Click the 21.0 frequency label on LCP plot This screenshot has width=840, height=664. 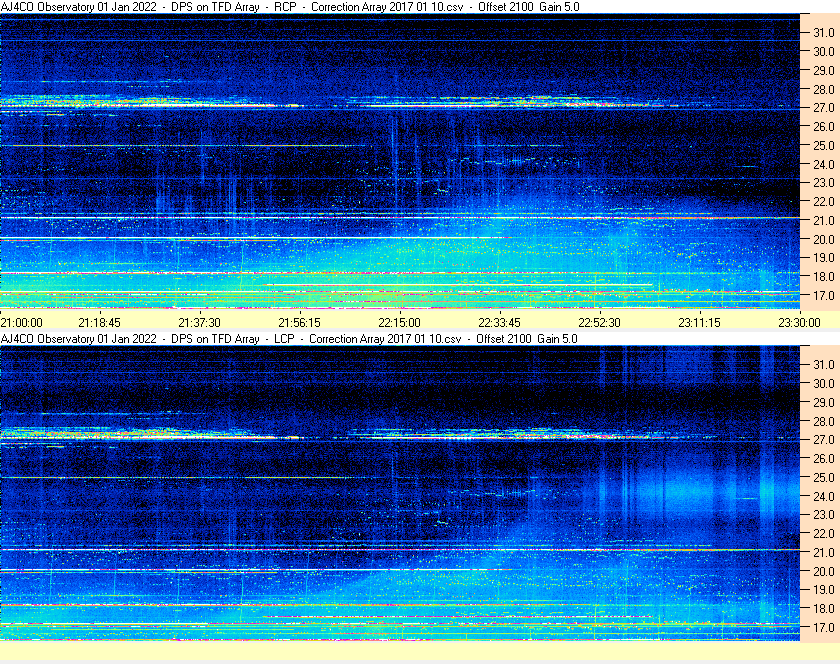click(x=824, y=553)
